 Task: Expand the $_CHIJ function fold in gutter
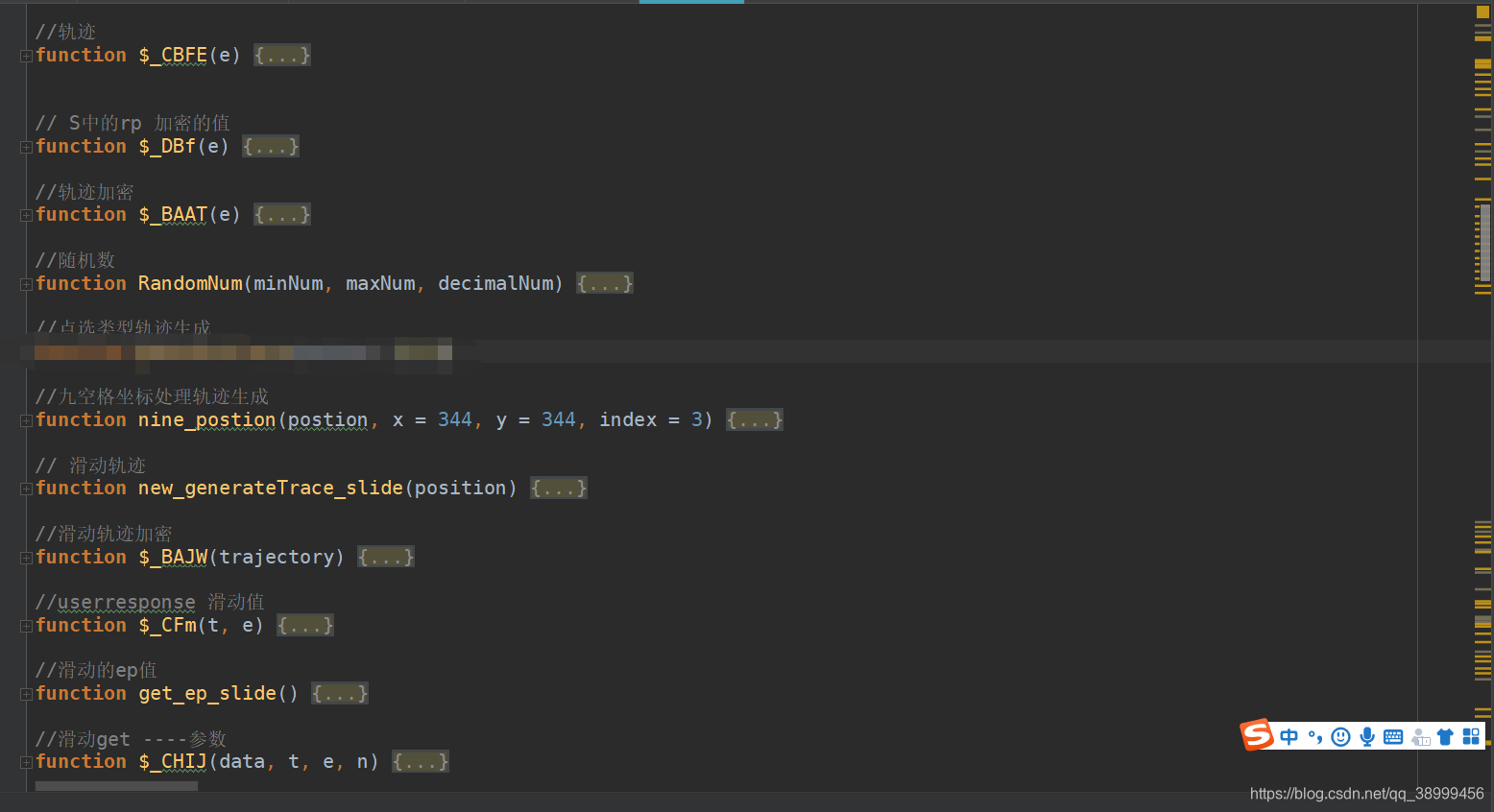27,762
